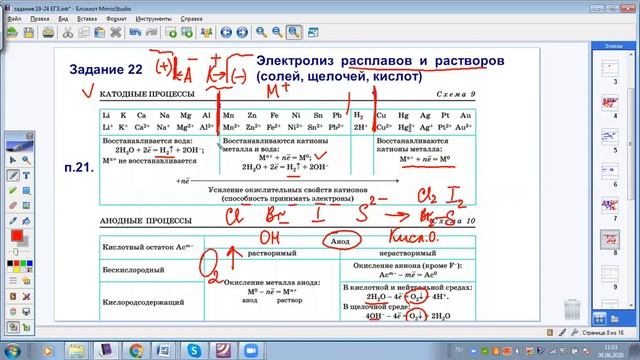Undo the last action
The width and height of the screenshot is (640, 360).
135,32
